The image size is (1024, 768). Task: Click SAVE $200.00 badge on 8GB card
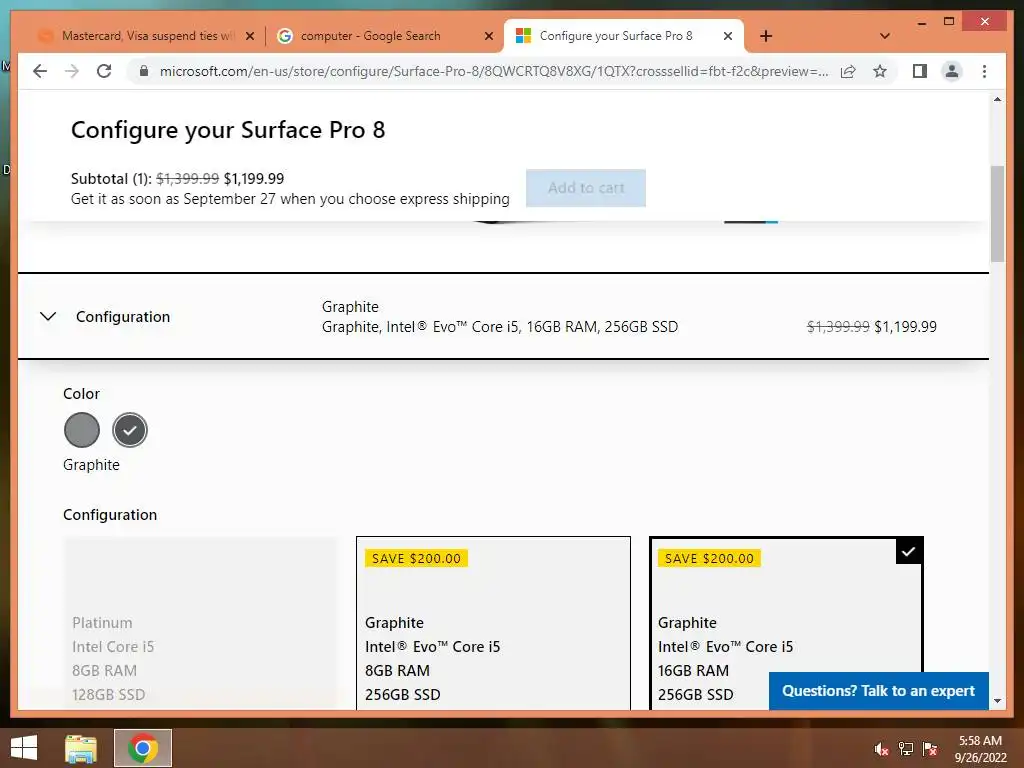(x=417, y=558)
